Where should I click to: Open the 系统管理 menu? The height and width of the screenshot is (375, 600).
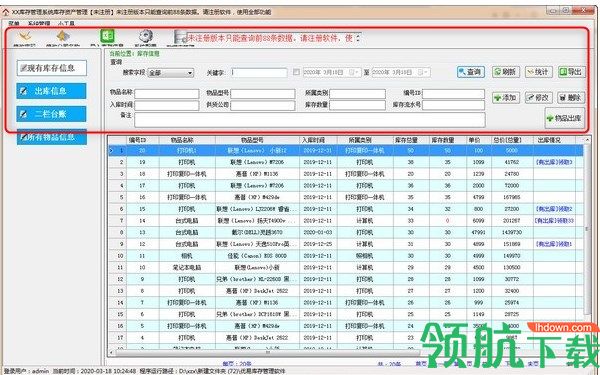pos(39,23)
